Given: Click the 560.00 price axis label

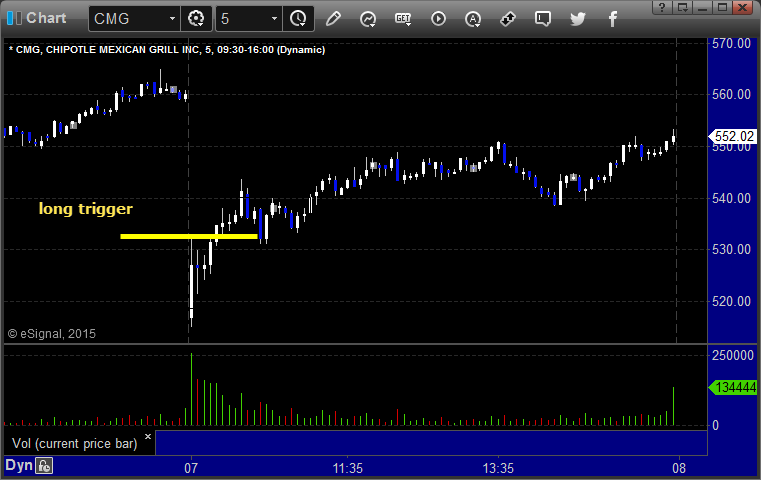Looking at the screenshot, I should point(731,94).
